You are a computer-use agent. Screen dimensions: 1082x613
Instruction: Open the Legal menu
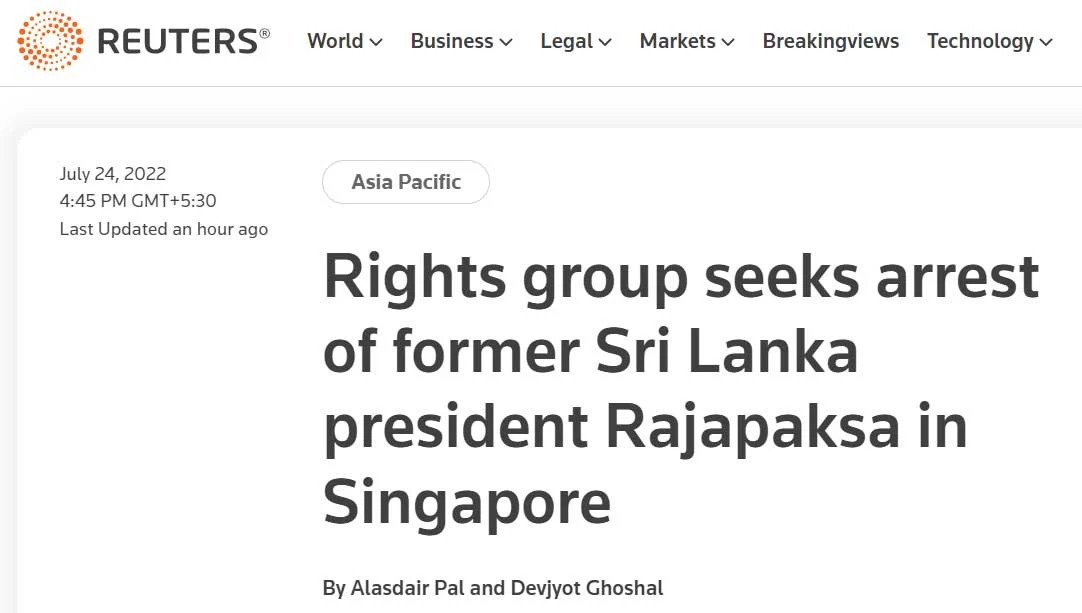(566, 41)
